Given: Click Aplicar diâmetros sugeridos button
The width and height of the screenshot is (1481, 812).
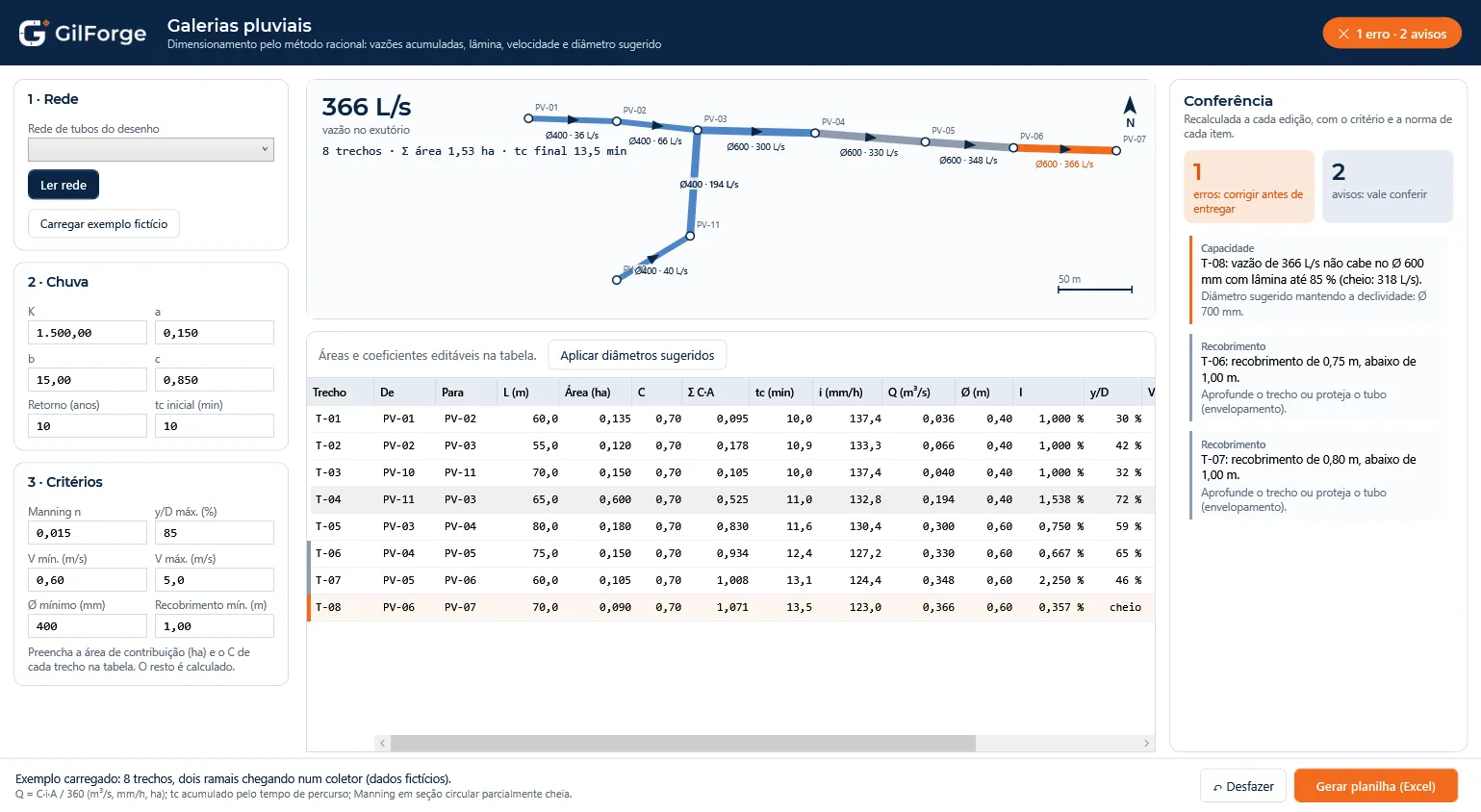Looking at the screenshot, I should tap(637, 355).
